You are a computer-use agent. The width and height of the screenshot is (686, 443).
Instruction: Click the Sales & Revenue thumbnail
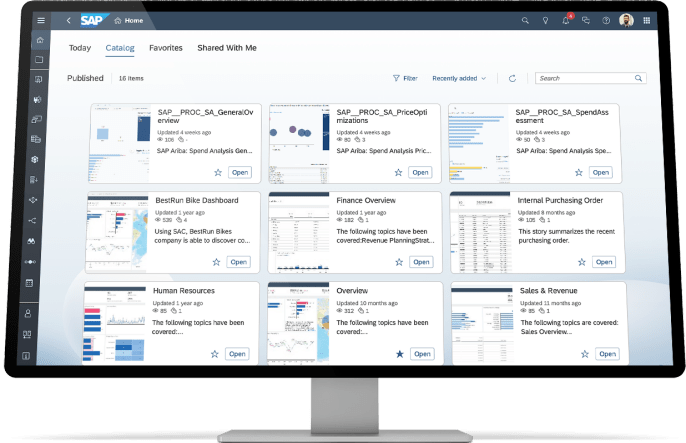(482, 324)
